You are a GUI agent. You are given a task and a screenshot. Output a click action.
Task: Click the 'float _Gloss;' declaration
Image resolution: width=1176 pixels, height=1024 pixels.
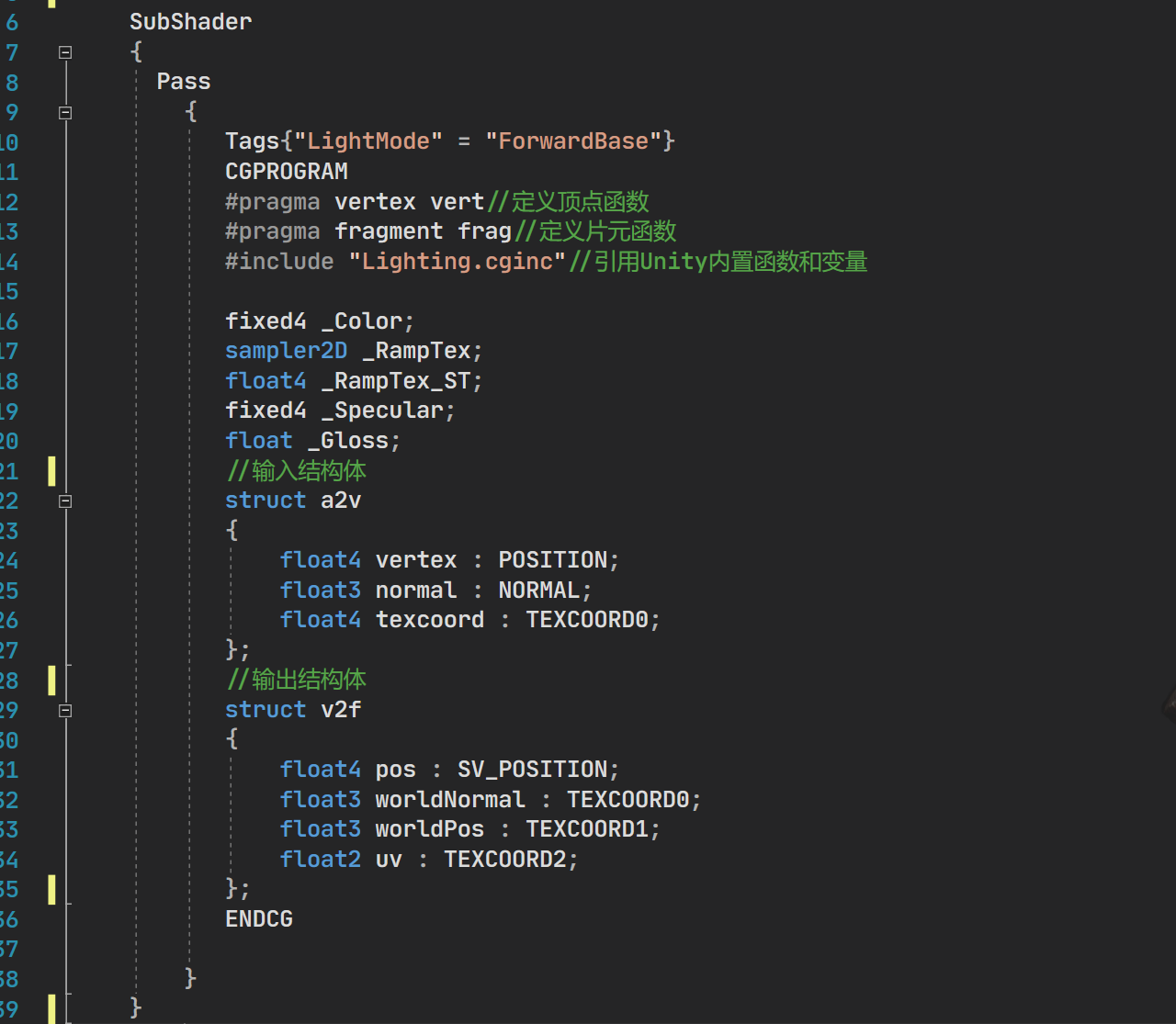[x=313, y=441]
